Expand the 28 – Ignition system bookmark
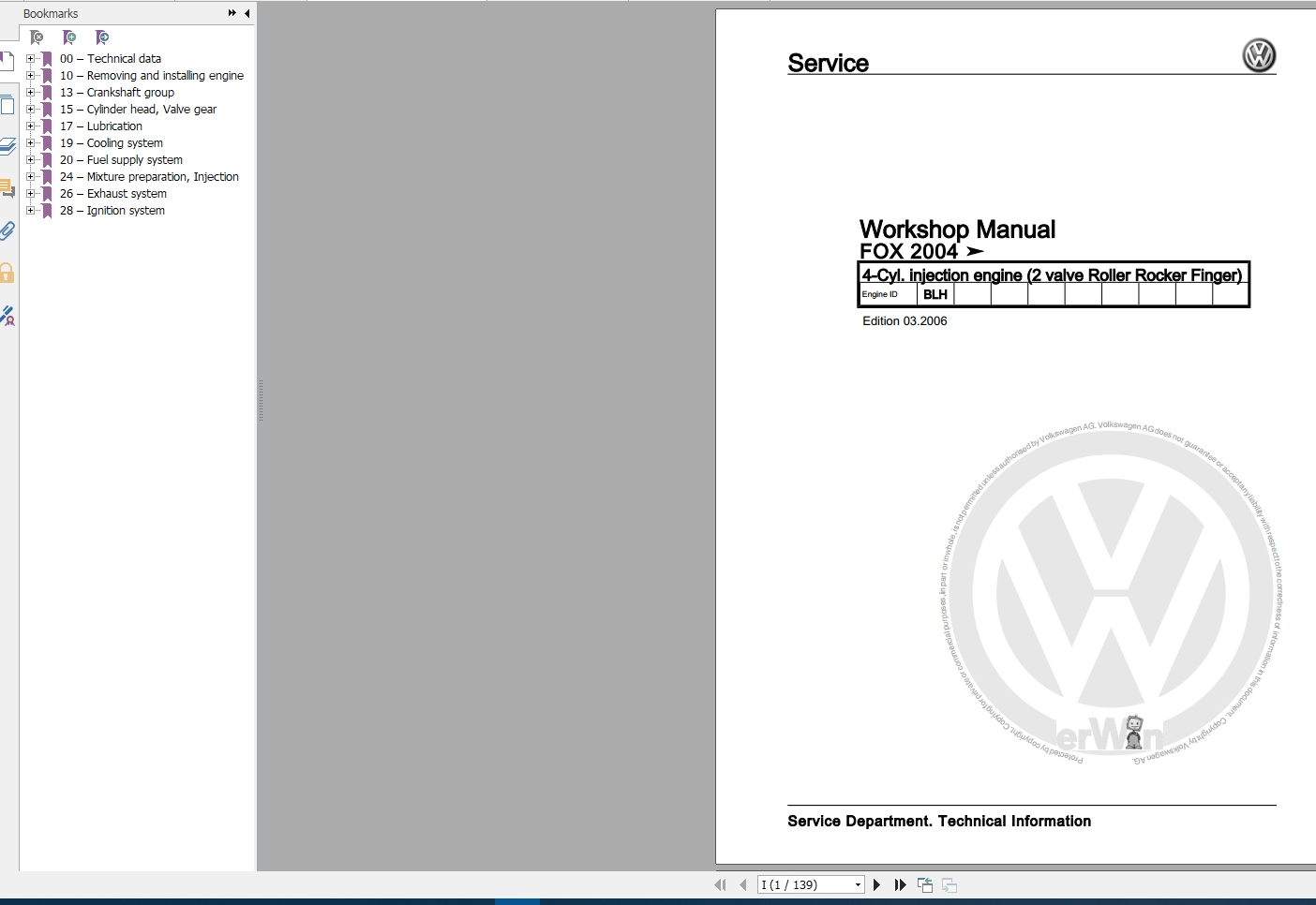The image size is (1316, 905). tap(30, 210)
